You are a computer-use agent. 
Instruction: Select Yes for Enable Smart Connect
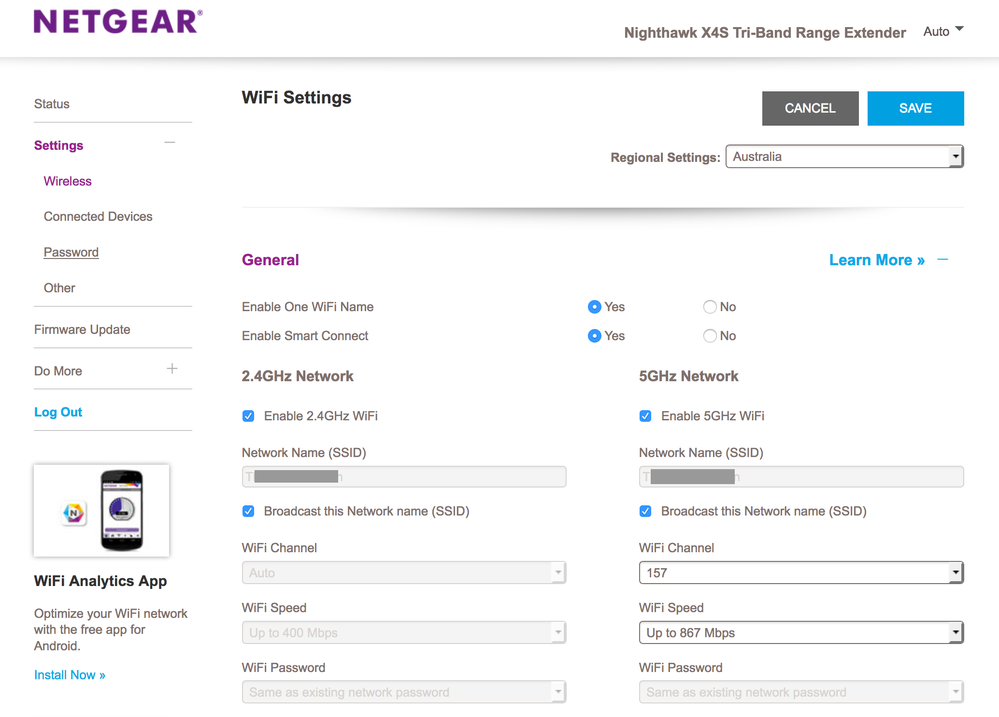[594, 336]
